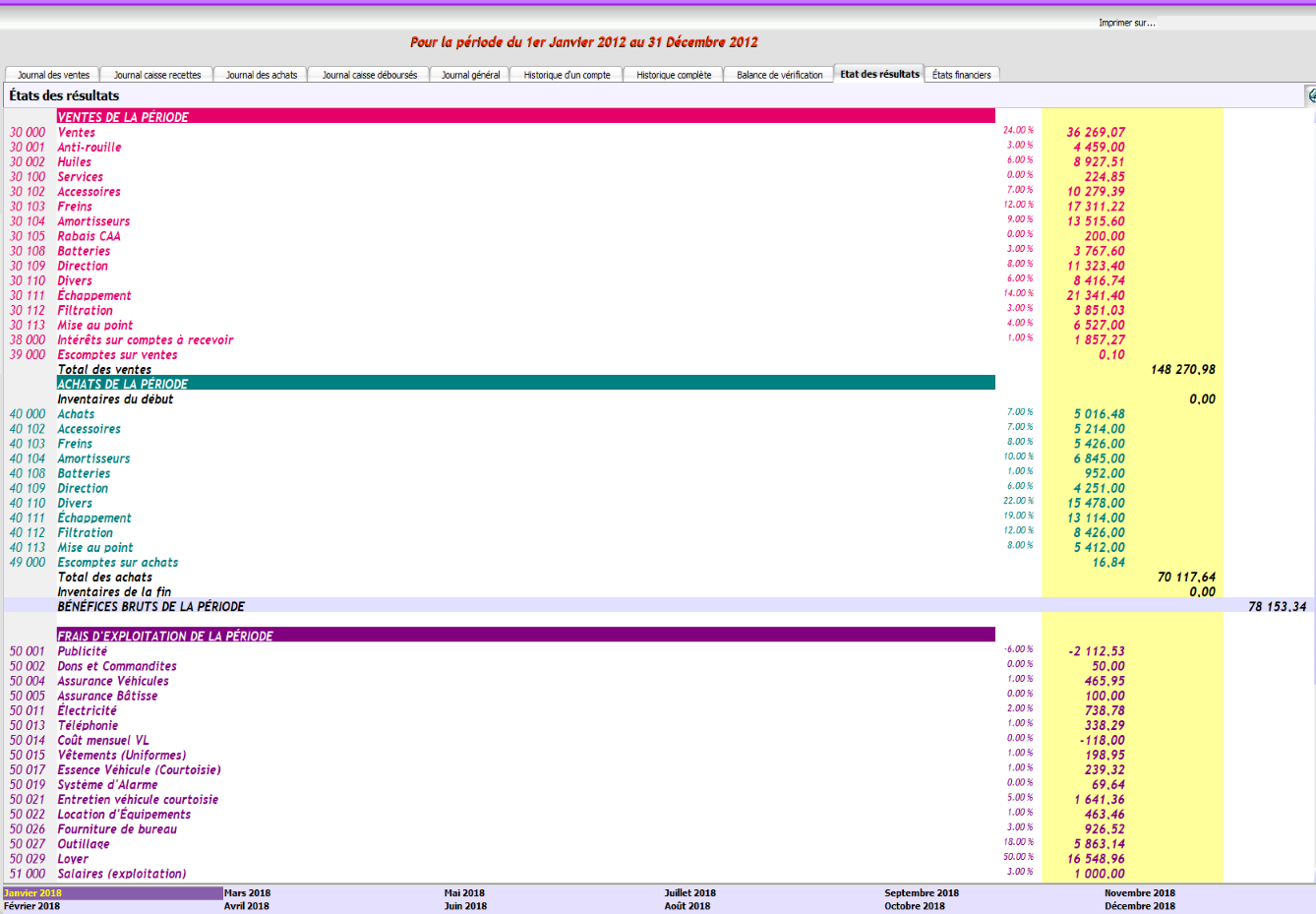Click the 50 029 Loyer expense row
The image size is (1316, 914).
click(72, 859)
